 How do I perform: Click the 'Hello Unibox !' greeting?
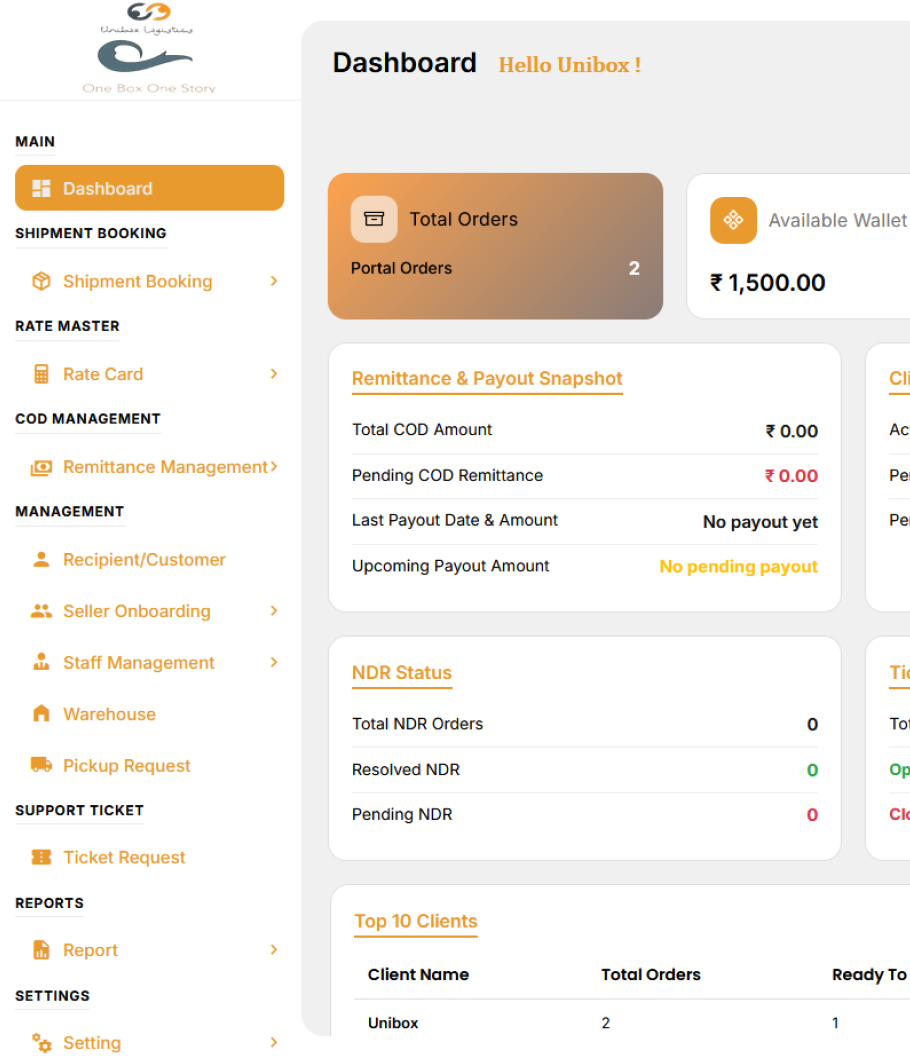(x=570, y=65)
